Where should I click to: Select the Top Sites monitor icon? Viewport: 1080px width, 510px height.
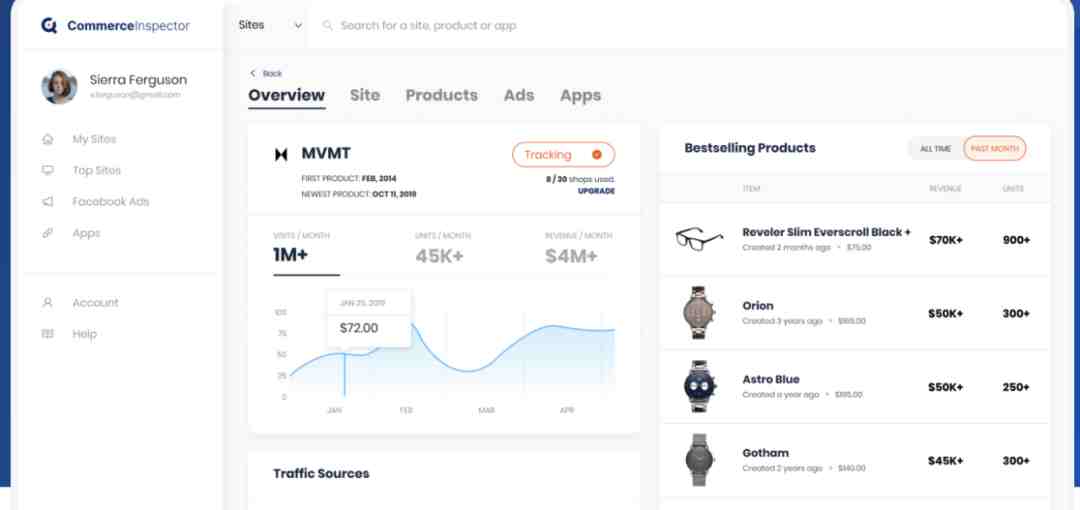48,170
